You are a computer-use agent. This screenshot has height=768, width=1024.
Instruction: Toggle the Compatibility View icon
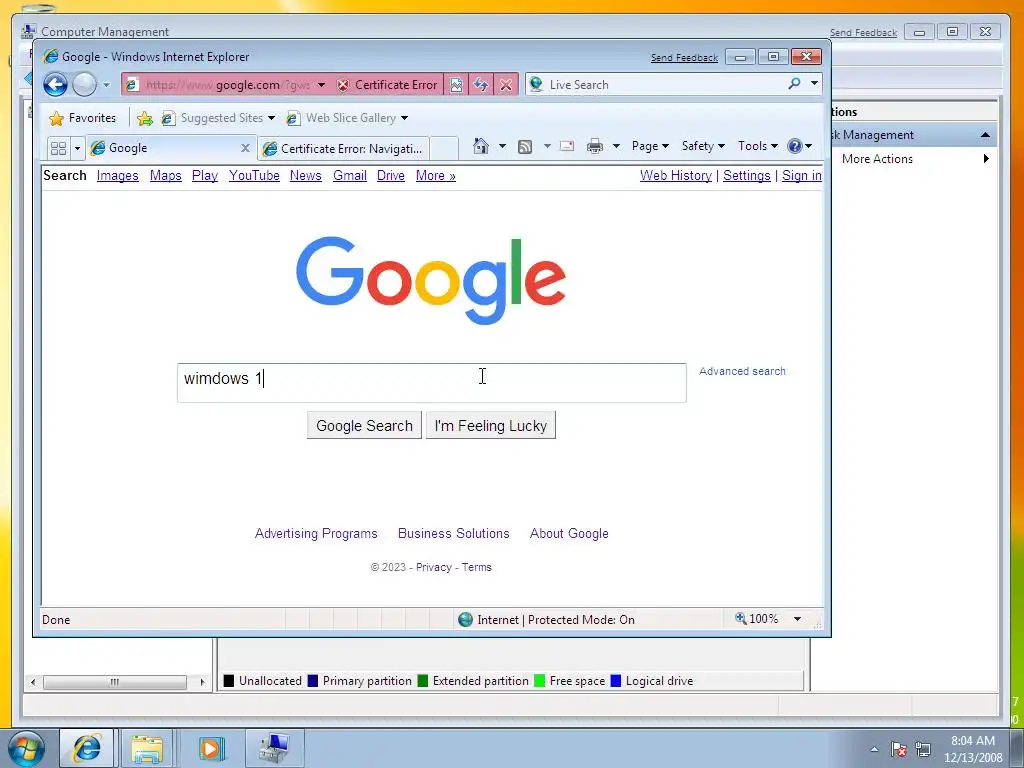click(x=456, y=85)
